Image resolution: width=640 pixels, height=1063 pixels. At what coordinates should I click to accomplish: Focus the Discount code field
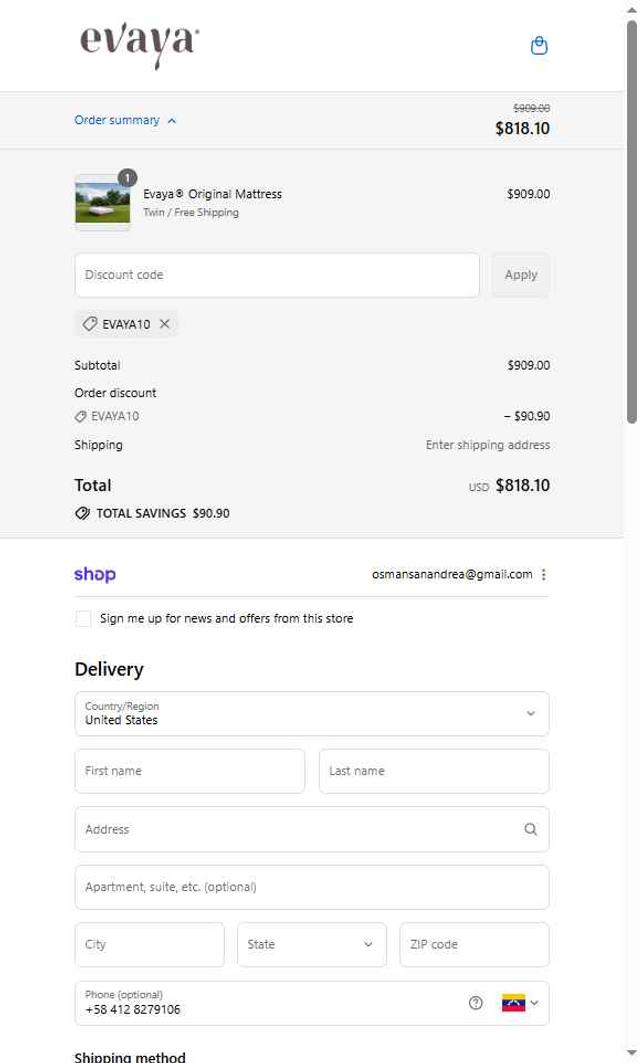pos(277,275)
